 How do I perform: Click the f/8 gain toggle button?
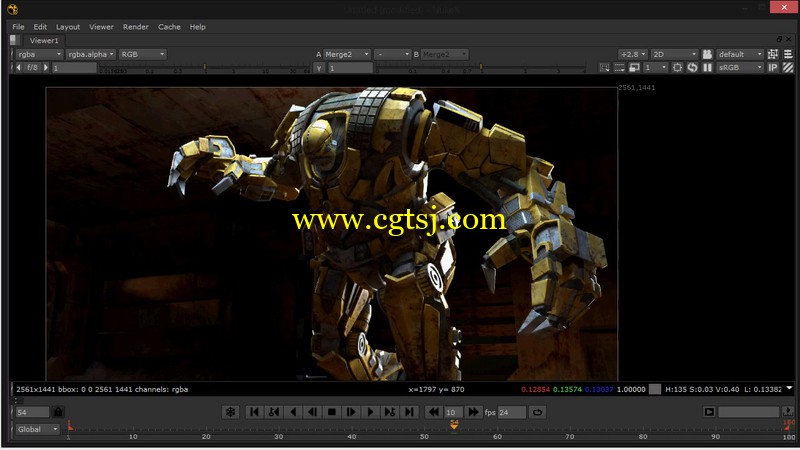tap(32, 67)
